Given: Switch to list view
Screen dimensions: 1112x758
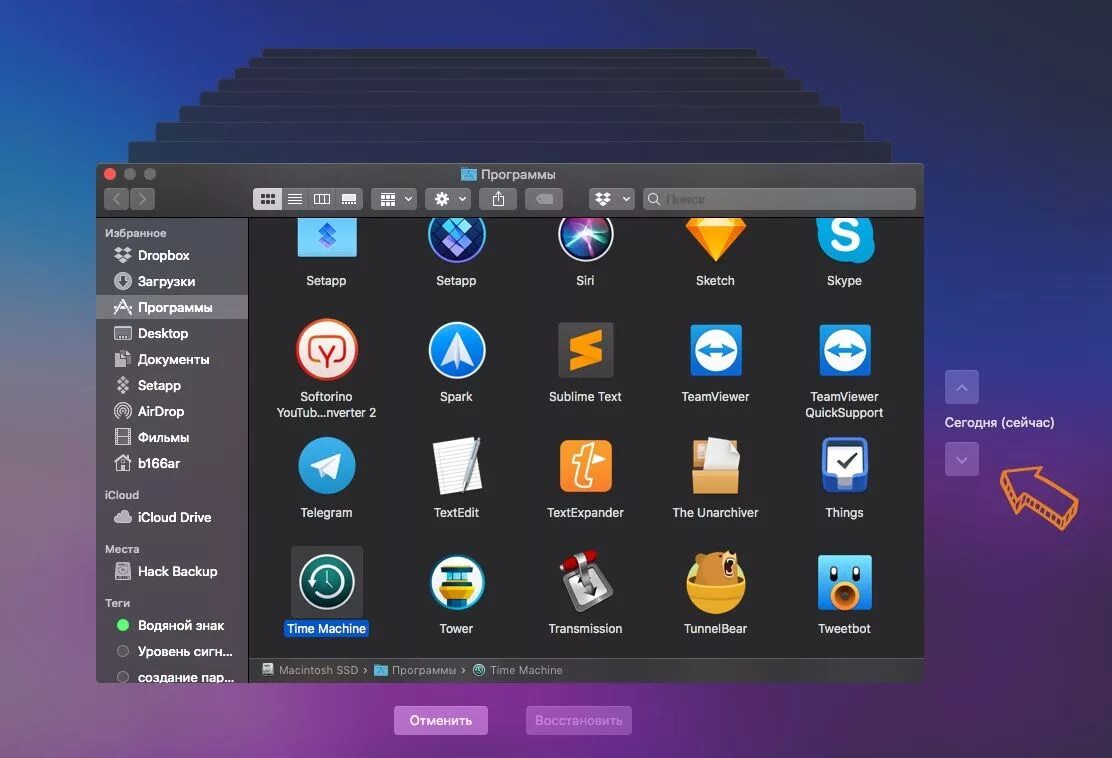Looking at the screenshot, I should point(295,199).
